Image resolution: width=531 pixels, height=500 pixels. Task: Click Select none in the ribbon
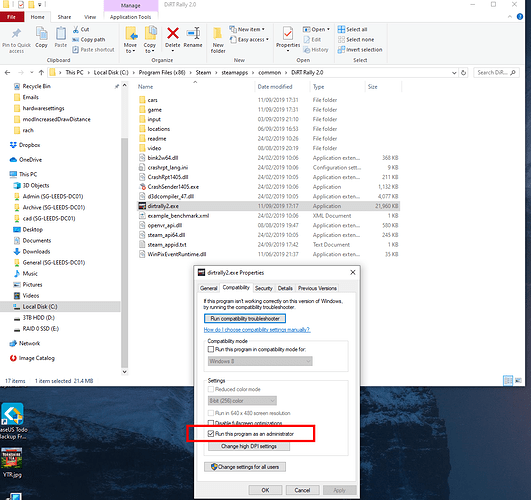[x=356, y=40]
